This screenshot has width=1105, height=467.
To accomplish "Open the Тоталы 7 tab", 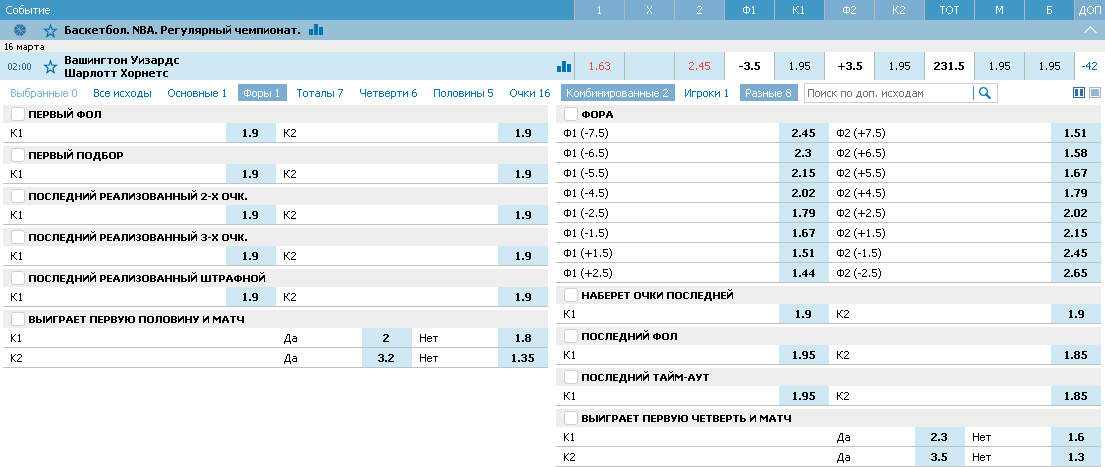I will 320,93.
